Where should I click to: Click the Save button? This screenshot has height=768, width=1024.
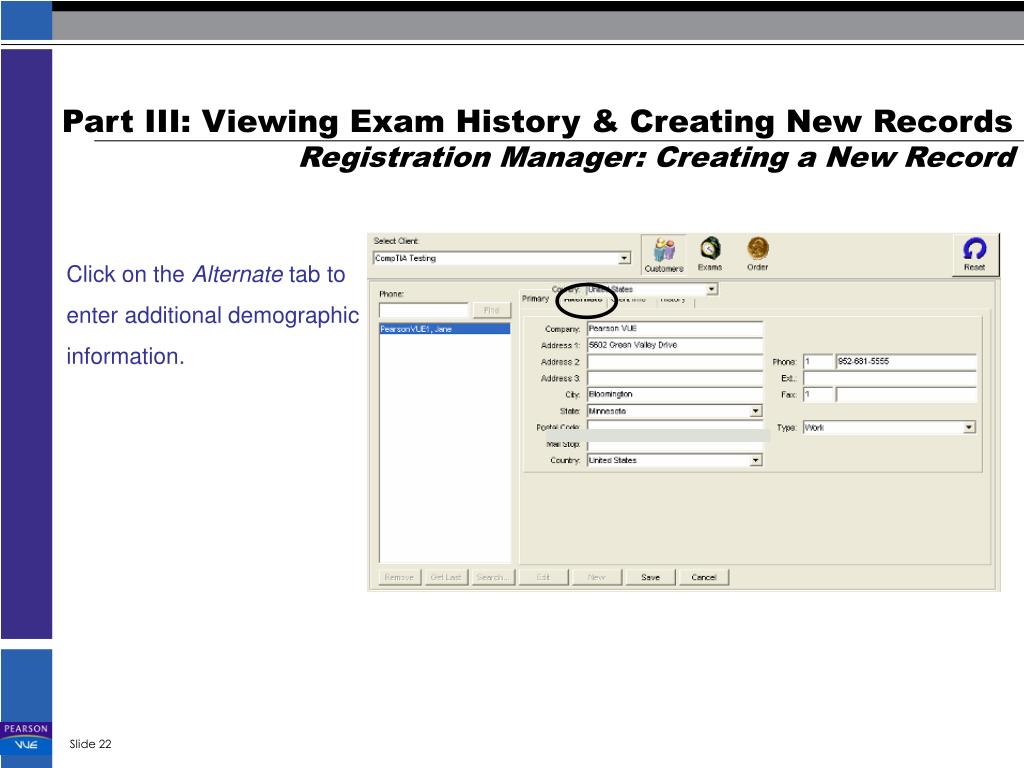pos(650,577)
